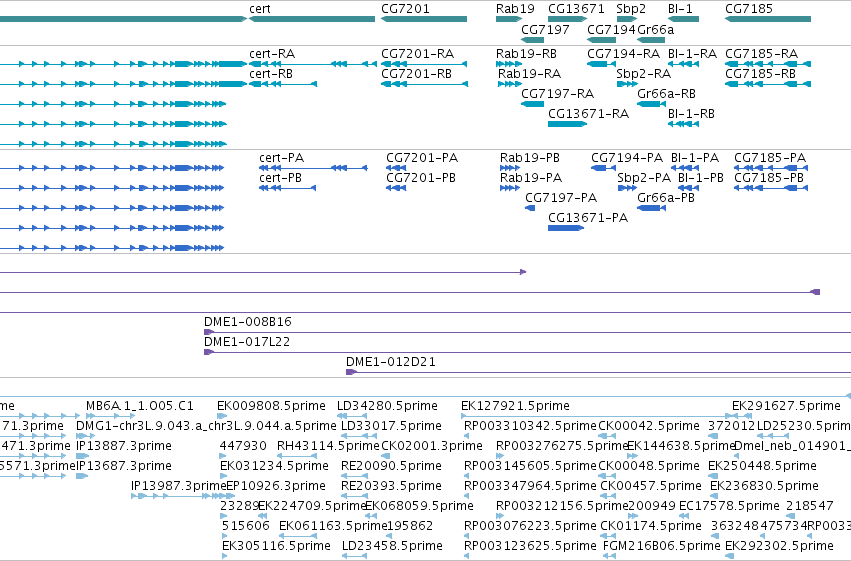Select the Gr66a gene label
Viewport: 851px width, 561px height.
tap(655, 29)
